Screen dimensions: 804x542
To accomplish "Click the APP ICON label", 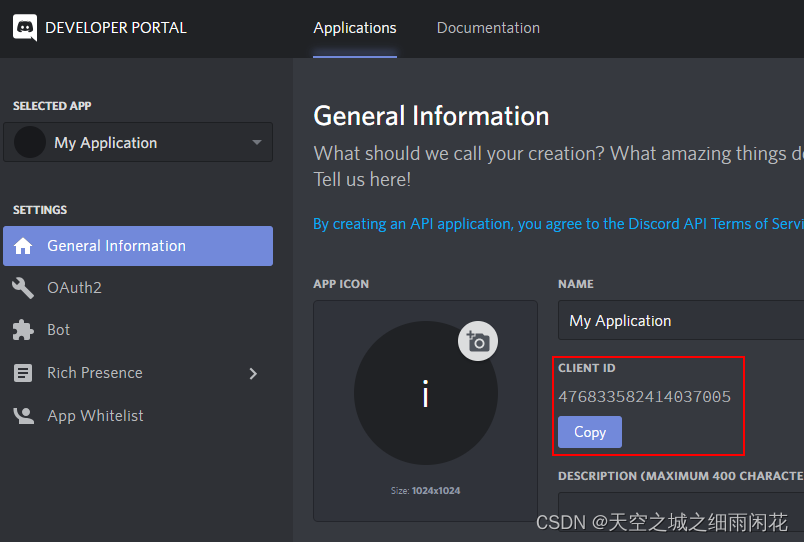I will (x=341, y=284).
